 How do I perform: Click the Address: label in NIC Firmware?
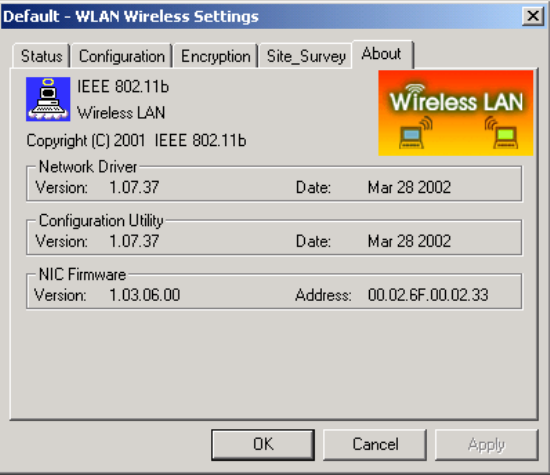click(323, 295)
